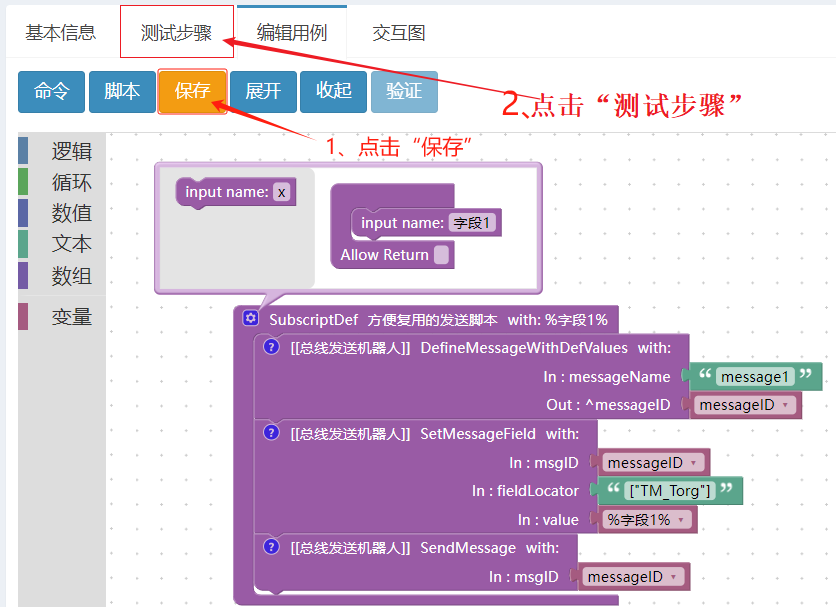The height and width of the screenshot is (607, 836).
Task: Edit the message1 text value
Action: click(x=754, y=377)
